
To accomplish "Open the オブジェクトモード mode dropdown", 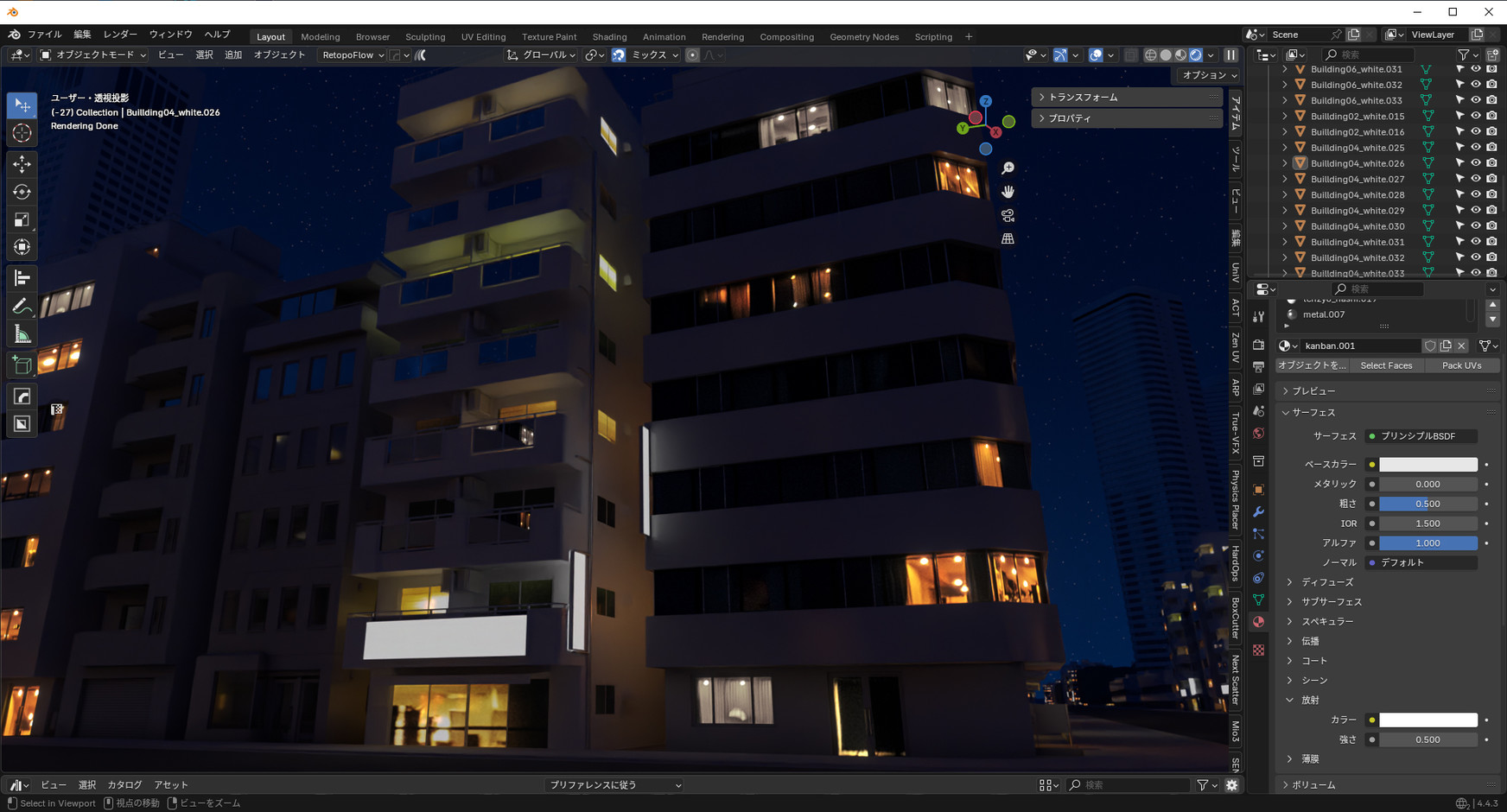I will coord(93,55).
